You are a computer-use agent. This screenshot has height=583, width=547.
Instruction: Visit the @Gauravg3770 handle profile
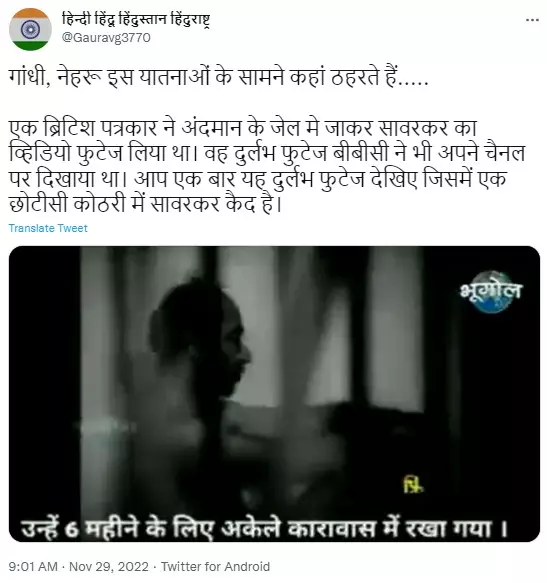pyautogui.click(x=106, y=38)
